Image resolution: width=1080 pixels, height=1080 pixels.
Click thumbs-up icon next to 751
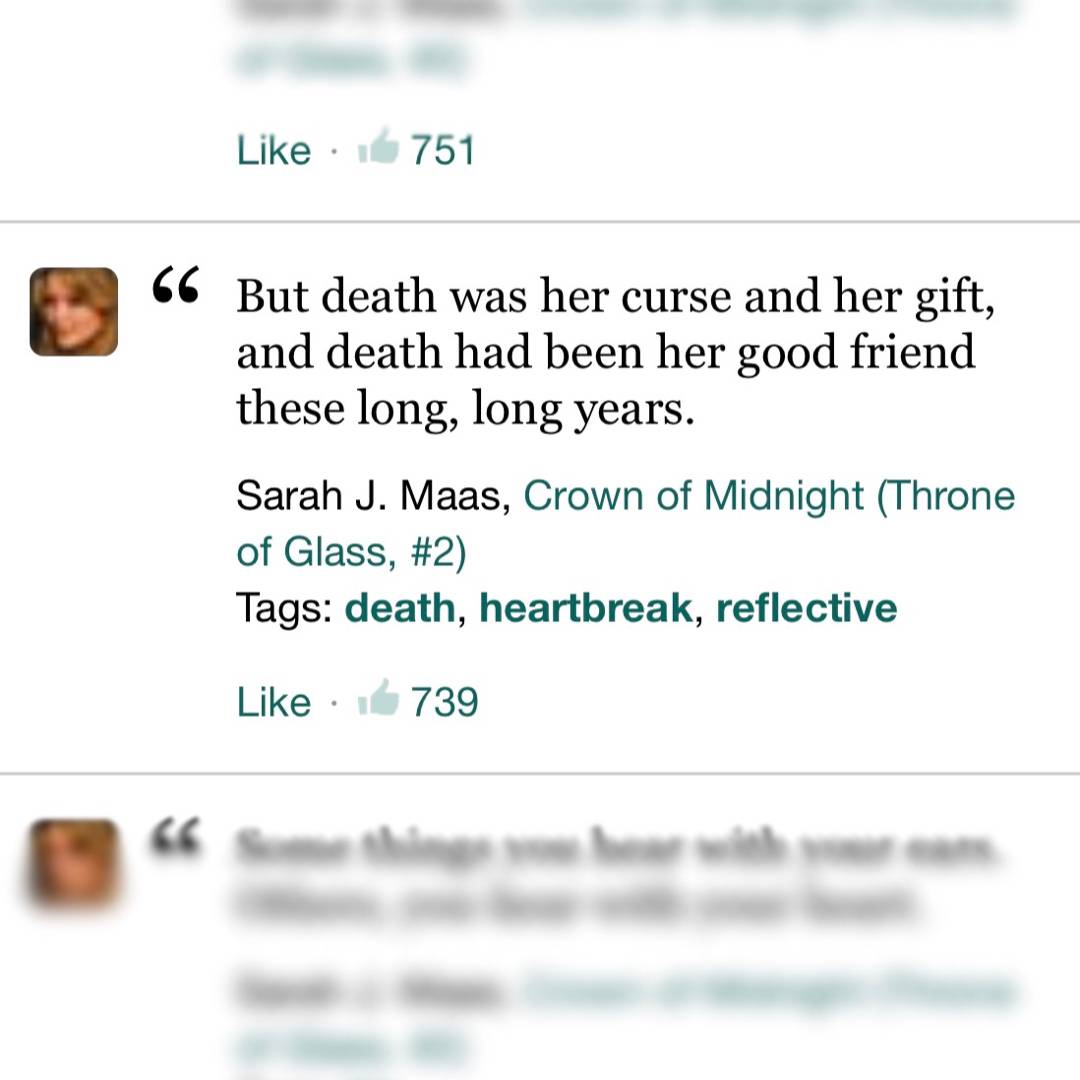(x=378, y=145)
